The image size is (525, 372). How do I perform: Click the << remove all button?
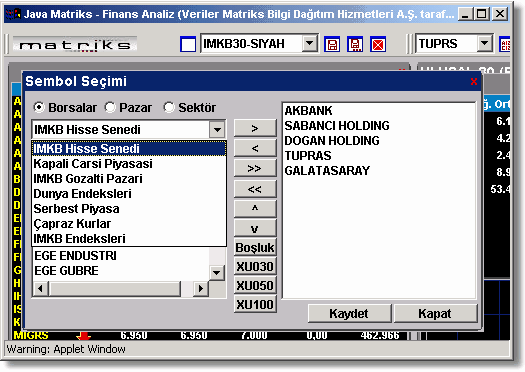click(x=255, y=189)
